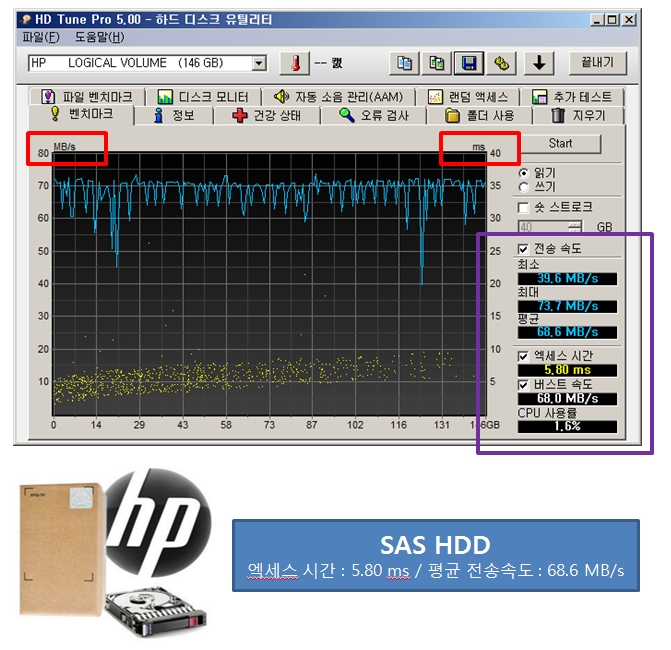Switch to the 지우기 tab

tap(578, 116)
